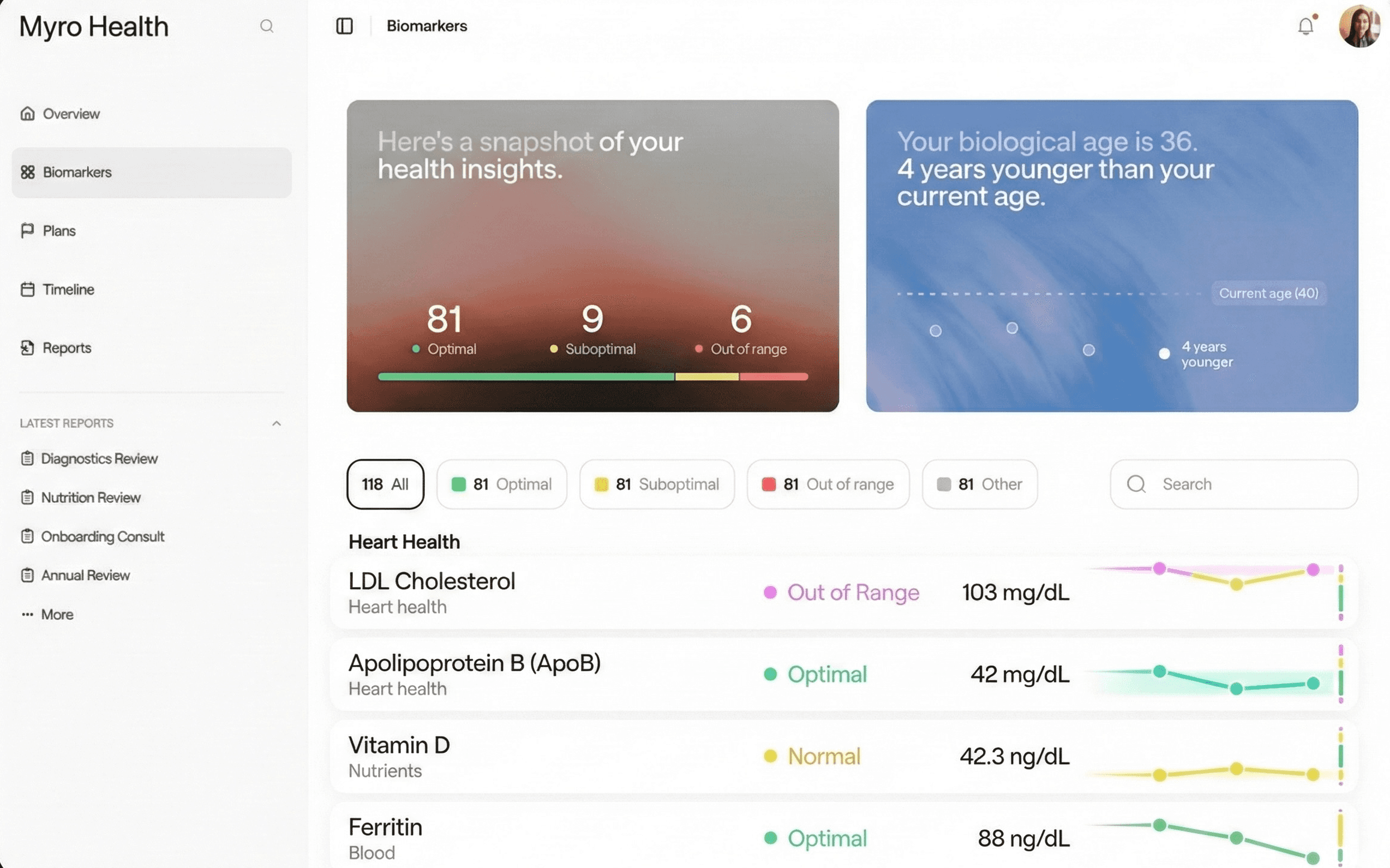Screen dimensions: 1390x868
Task: Open the Annual Review report
Action: coord(85,575)
